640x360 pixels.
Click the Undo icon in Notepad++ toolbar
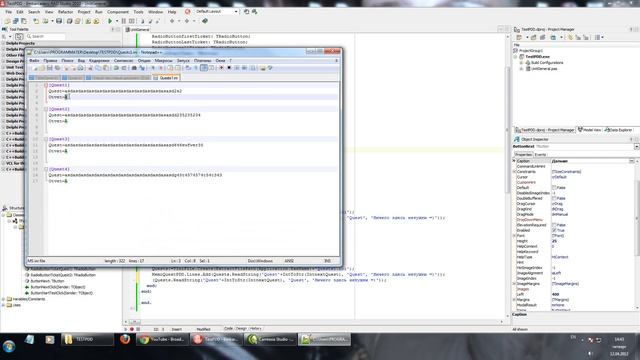pos(116,68)
